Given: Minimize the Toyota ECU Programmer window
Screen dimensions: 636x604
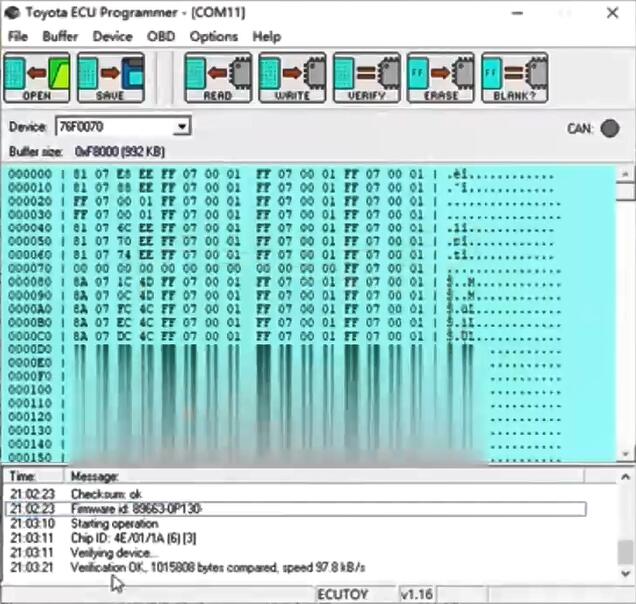Looking at the screenshot, I should click(517, 13).
